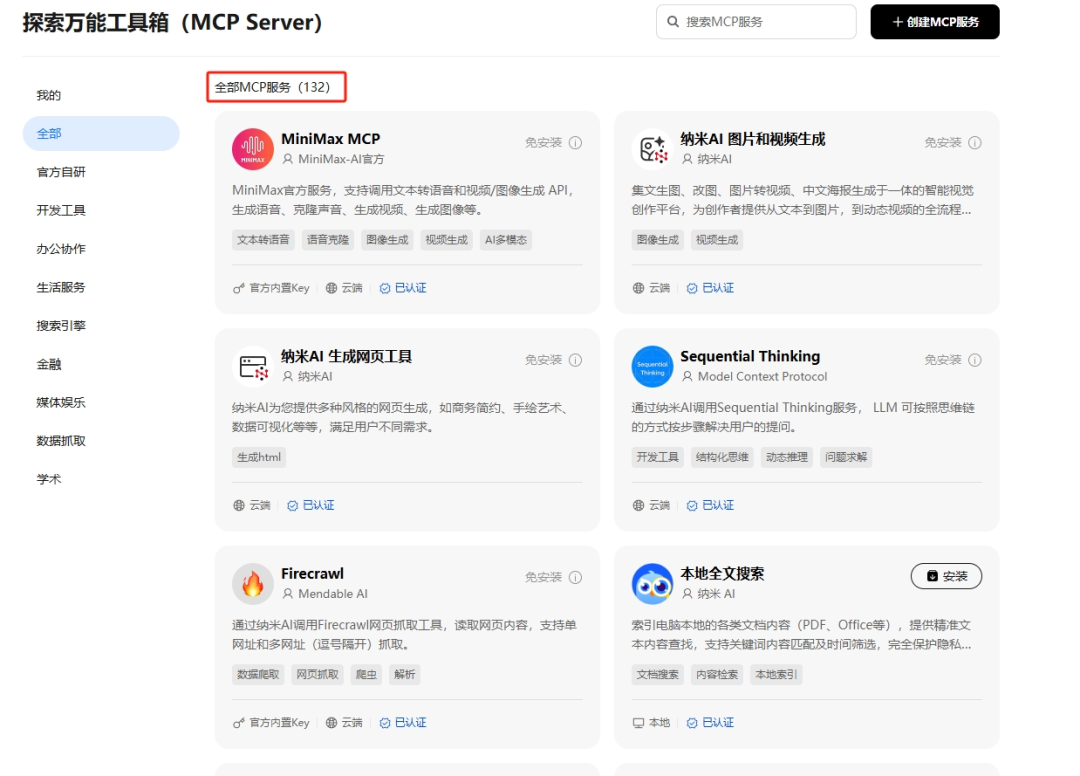
Task: Click 网页抓取 tag
Action: tap(318, 675)
